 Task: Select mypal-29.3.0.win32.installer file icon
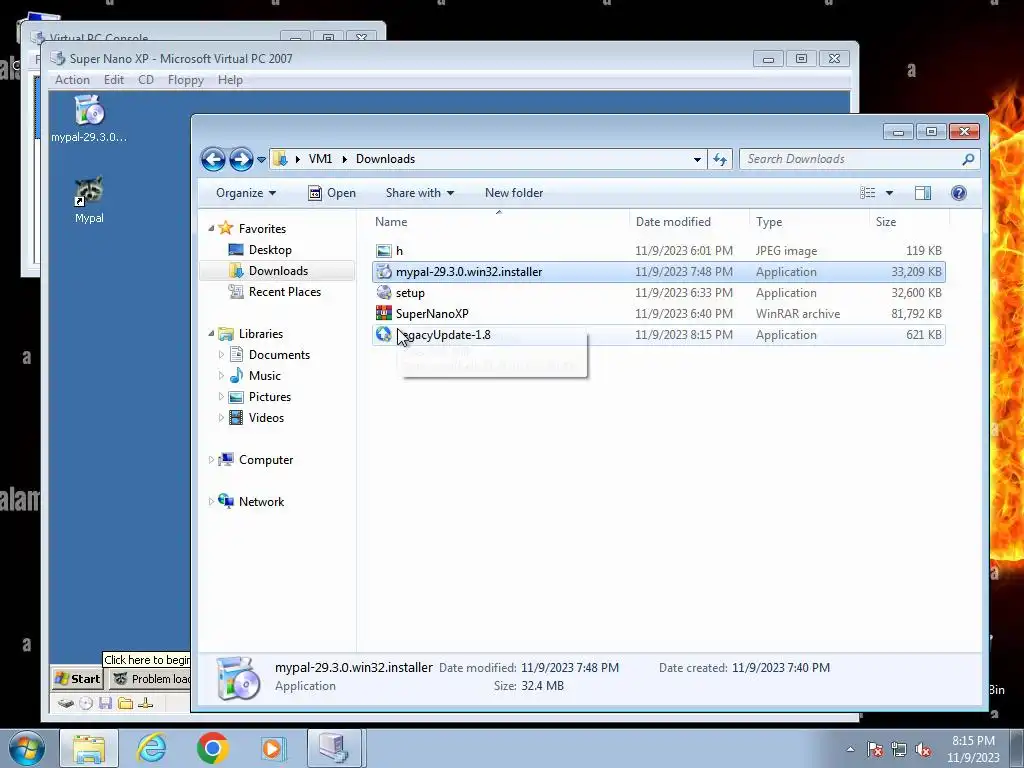point(384,272)
